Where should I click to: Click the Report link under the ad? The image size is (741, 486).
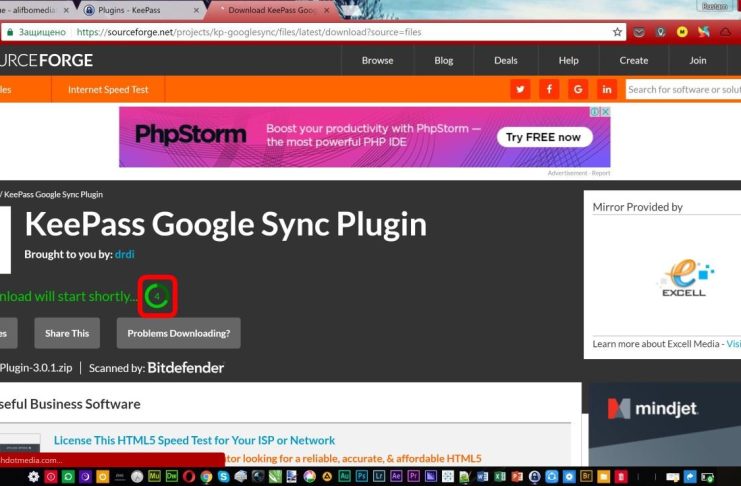tap(601, 173)
